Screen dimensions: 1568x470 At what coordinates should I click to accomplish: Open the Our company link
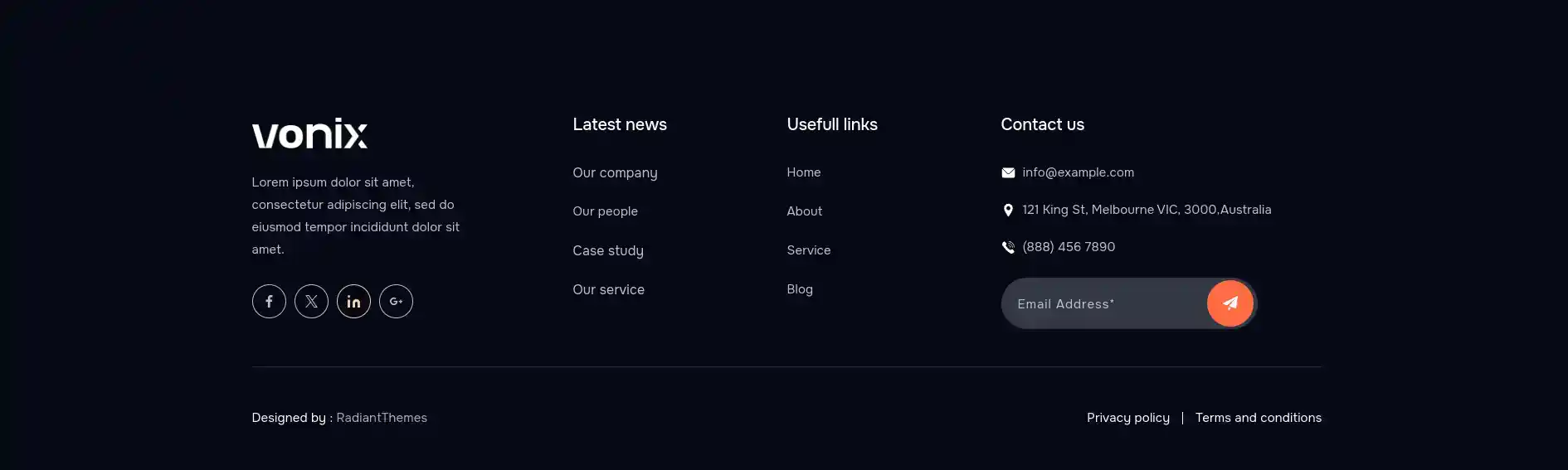[x=615, y=172]
